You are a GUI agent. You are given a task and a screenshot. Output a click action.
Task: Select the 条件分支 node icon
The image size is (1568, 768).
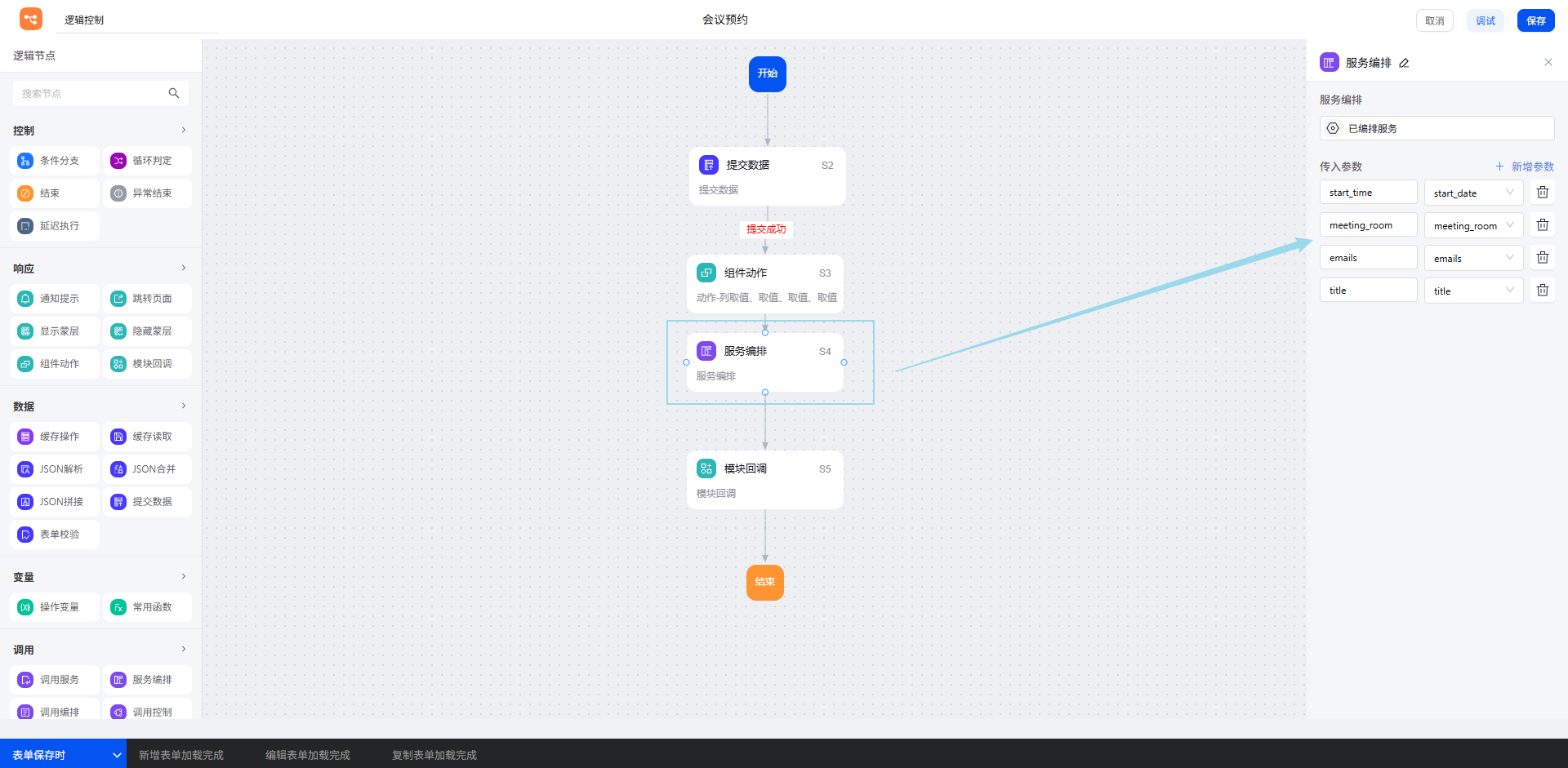(x=25, y=161)
